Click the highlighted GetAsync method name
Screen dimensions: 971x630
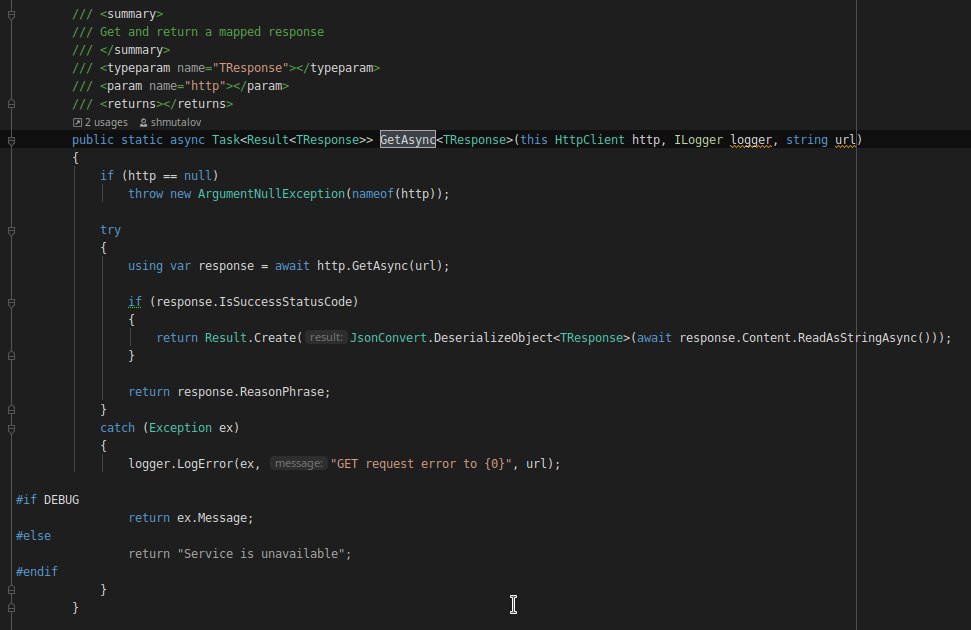point(407,140)
